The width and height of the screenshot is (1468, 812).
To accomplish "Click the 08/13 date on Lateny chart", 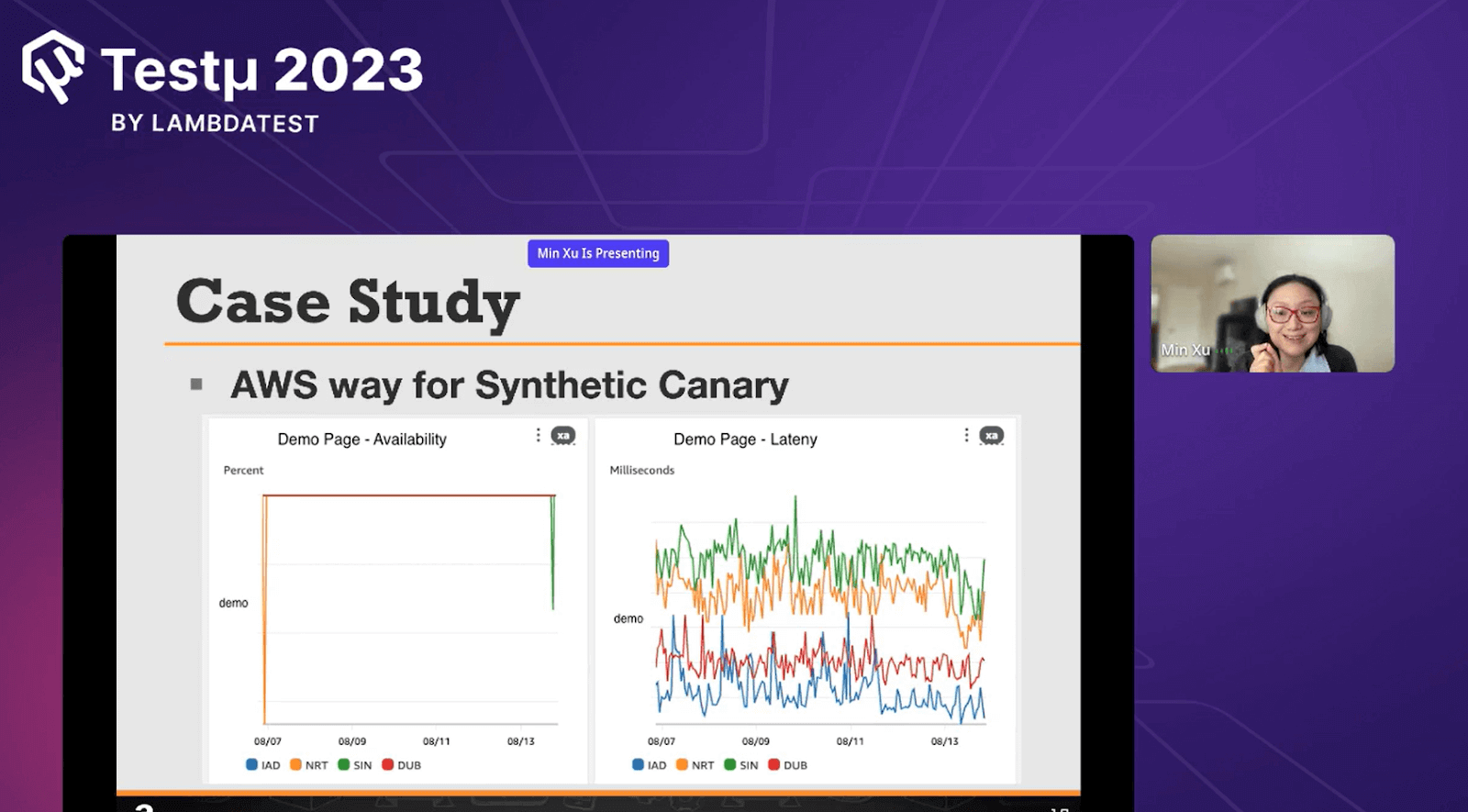I will [945, 741].
